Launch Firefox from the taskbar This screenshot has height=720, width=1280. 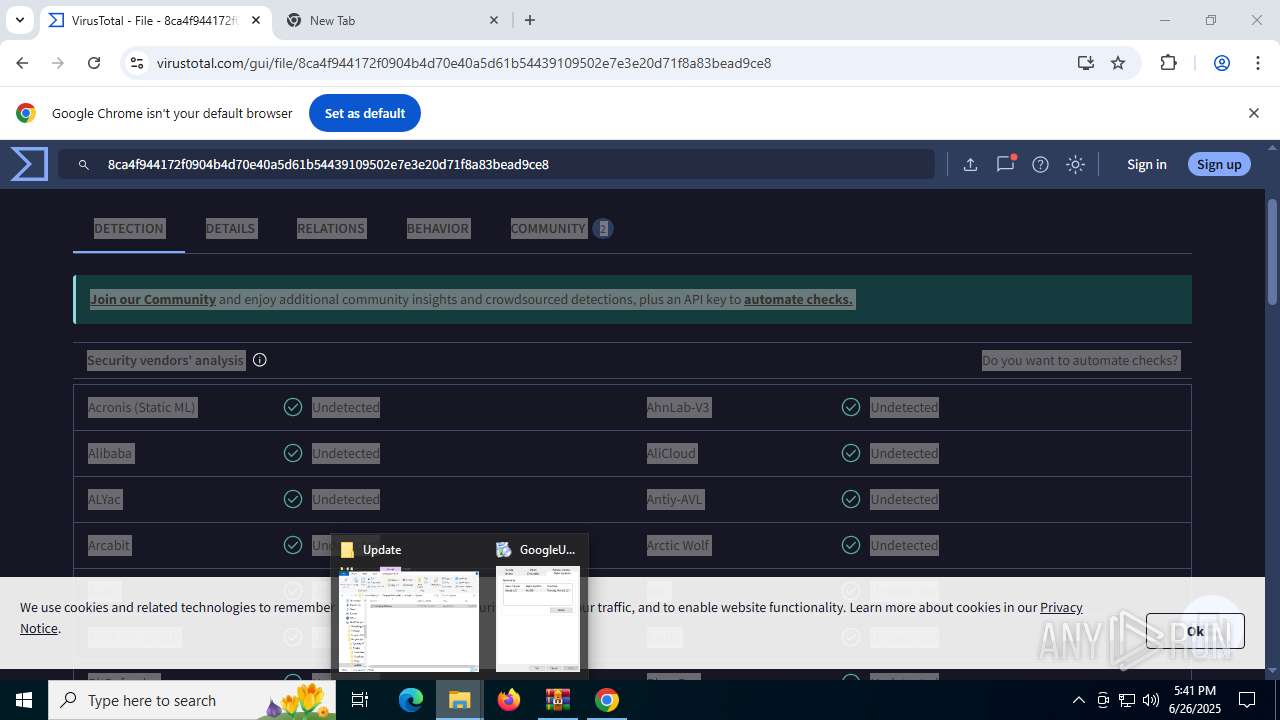click(x=509, y=700)
